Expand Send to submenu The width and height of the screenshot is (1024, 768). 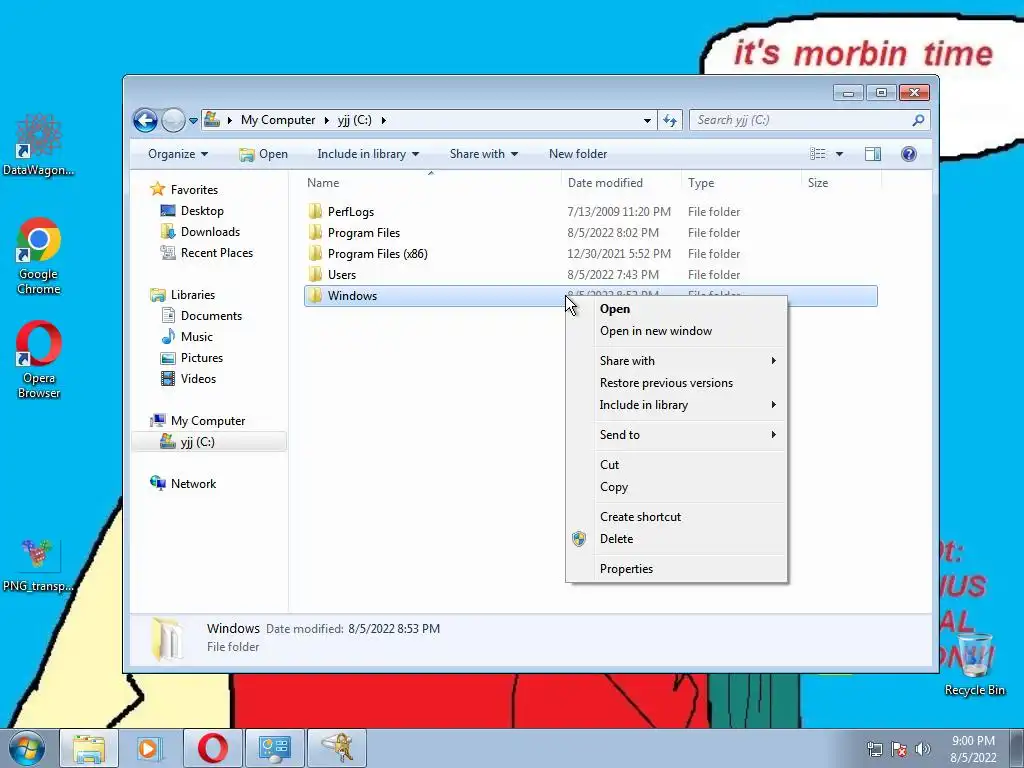(x=677, y=435)
